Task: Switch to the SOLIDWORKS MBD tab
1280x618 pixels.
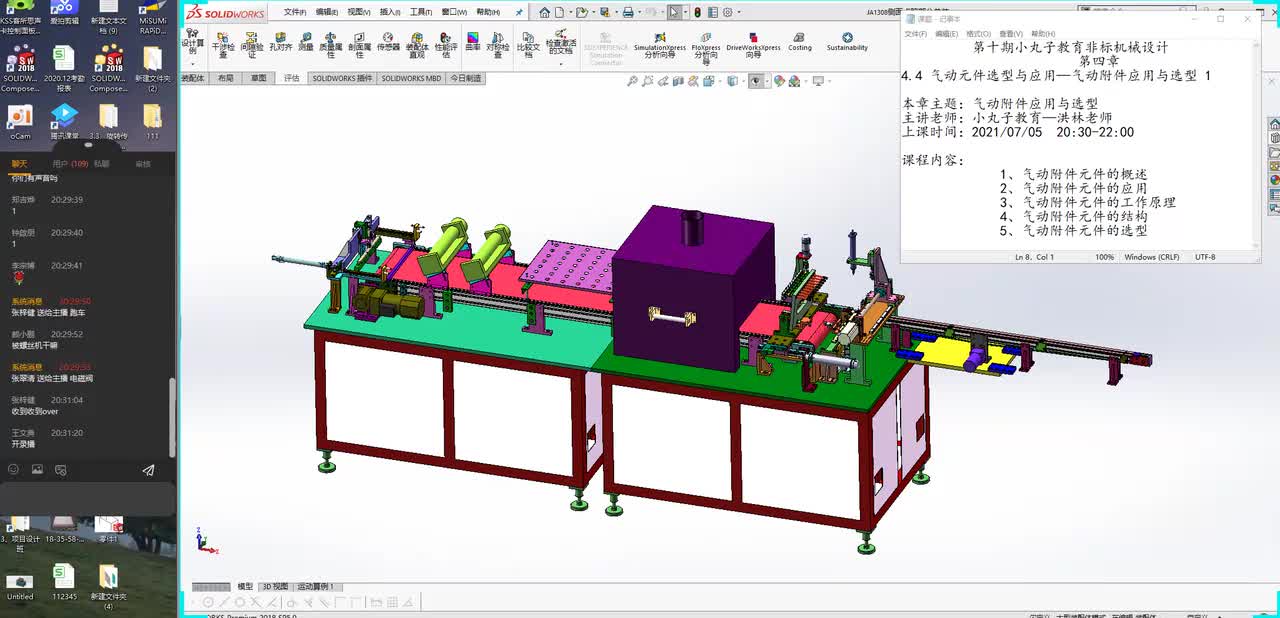Action: [x=411, y=78]
